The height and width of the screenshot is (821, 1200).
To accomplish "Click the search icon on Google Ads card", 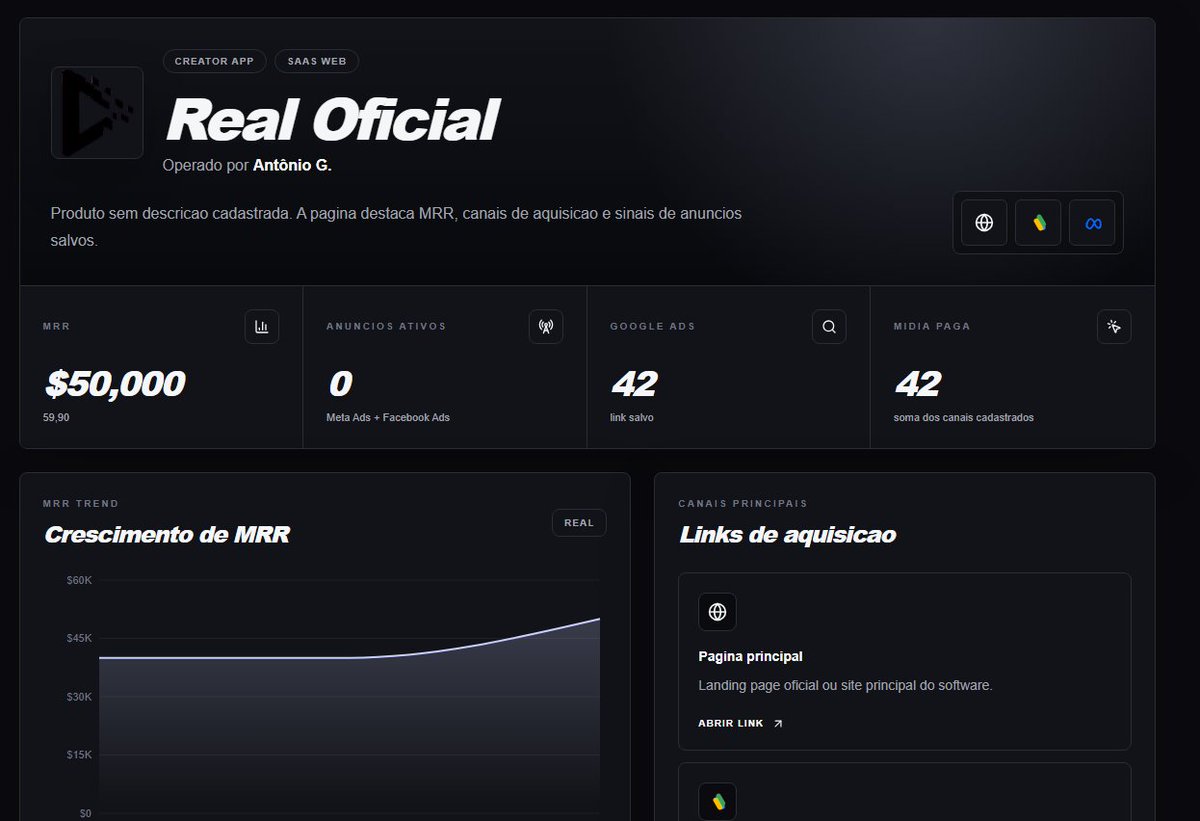I will coord(829,327).
